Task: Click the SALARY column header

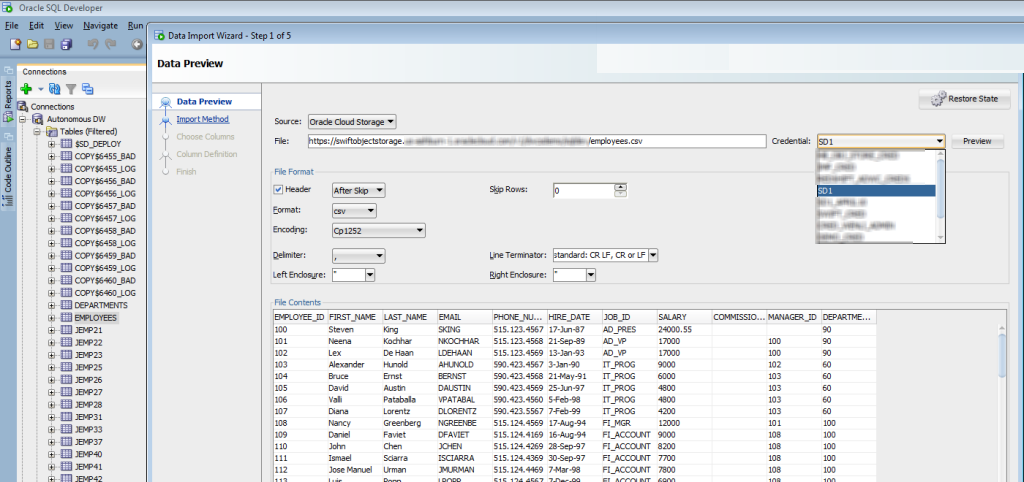Action: pyautogui.click(x=684, y=317)
